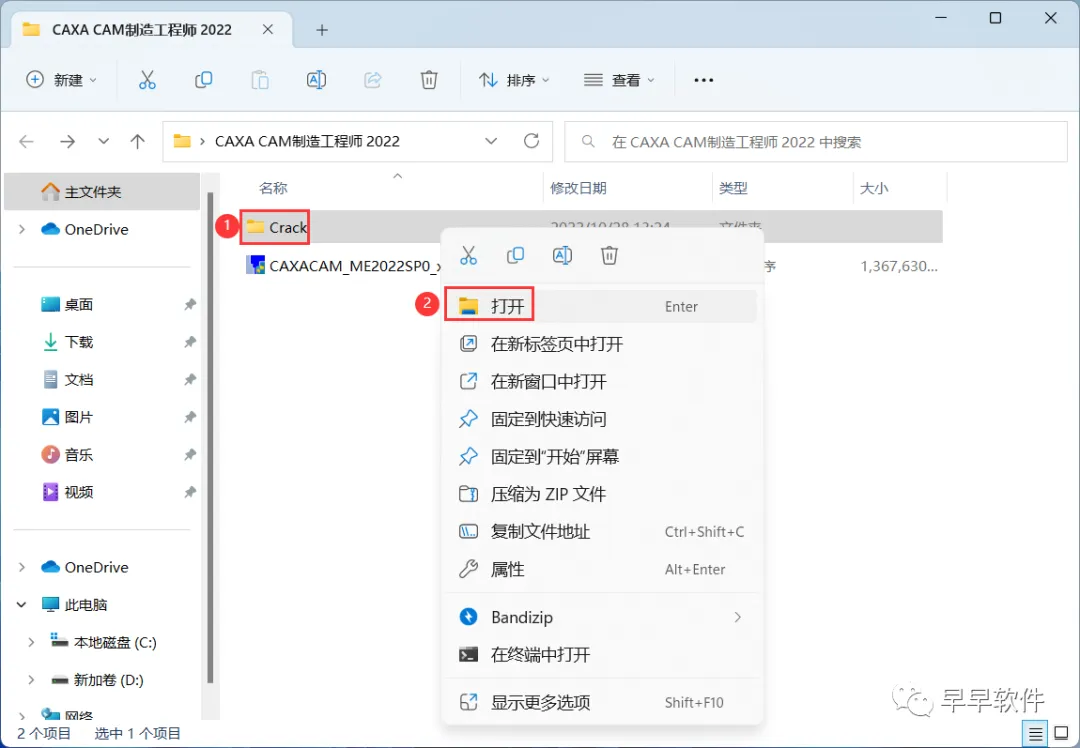
Task: Click the toolbar Share icon
Action: [373, 80]
